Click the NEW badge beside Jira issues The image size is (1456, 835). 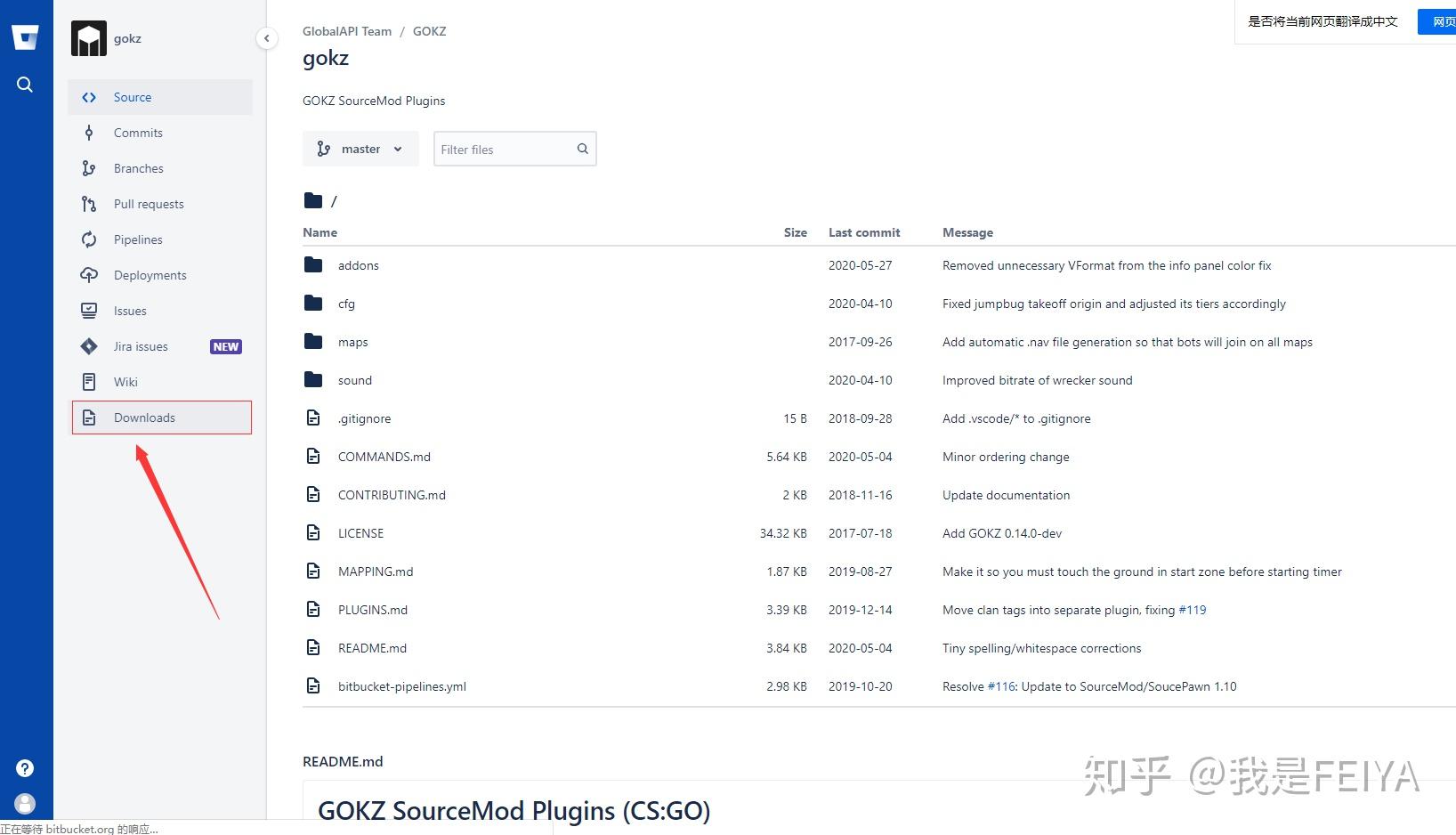pyautogui.click(x=226, y=346)
